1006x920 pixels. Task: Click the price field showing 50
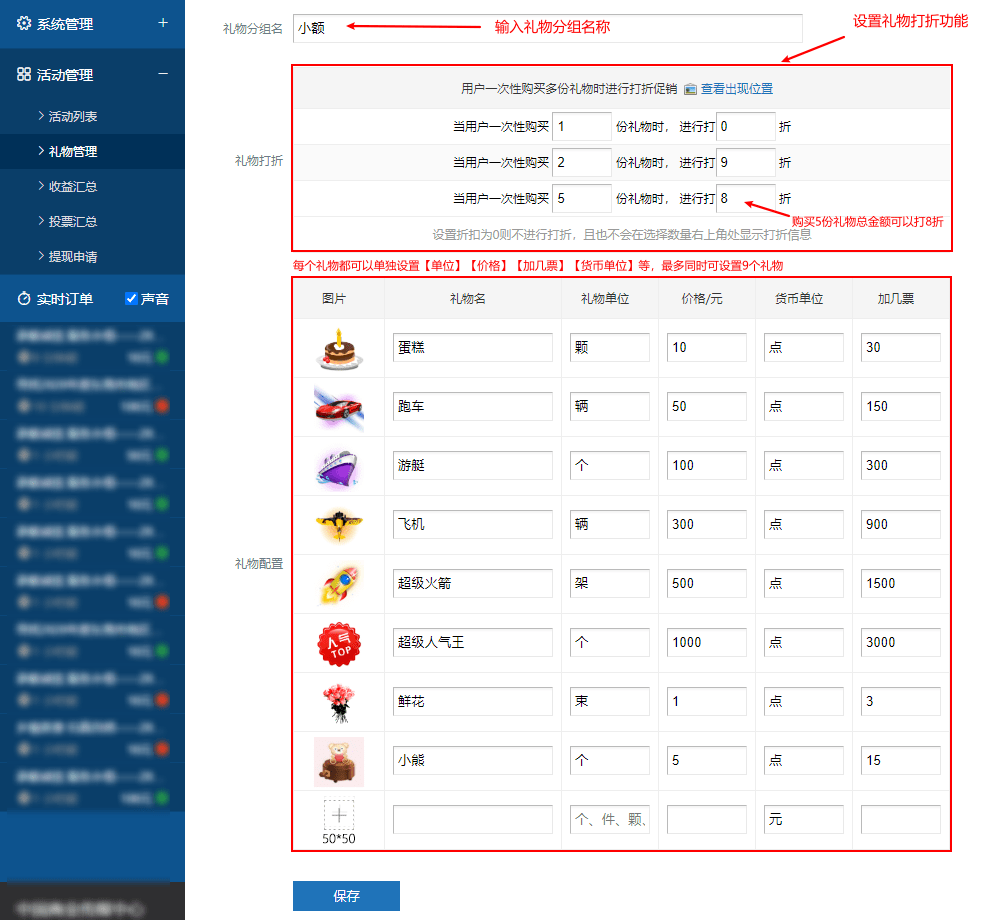tap(706, 406)
